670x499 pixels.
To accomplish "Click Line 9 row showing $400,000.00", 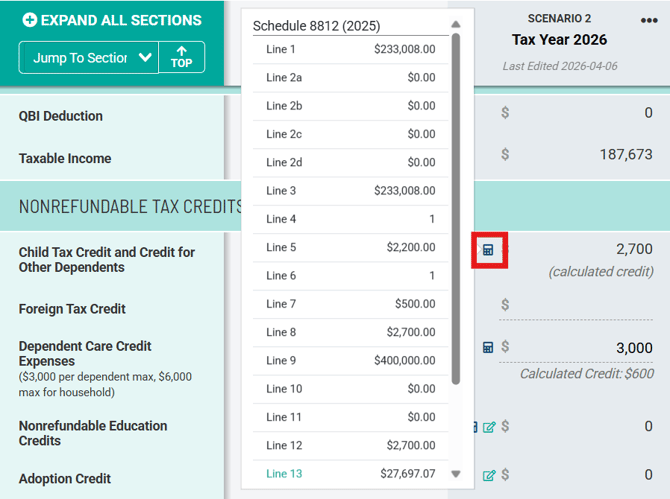I will click(x=350, y=360).
